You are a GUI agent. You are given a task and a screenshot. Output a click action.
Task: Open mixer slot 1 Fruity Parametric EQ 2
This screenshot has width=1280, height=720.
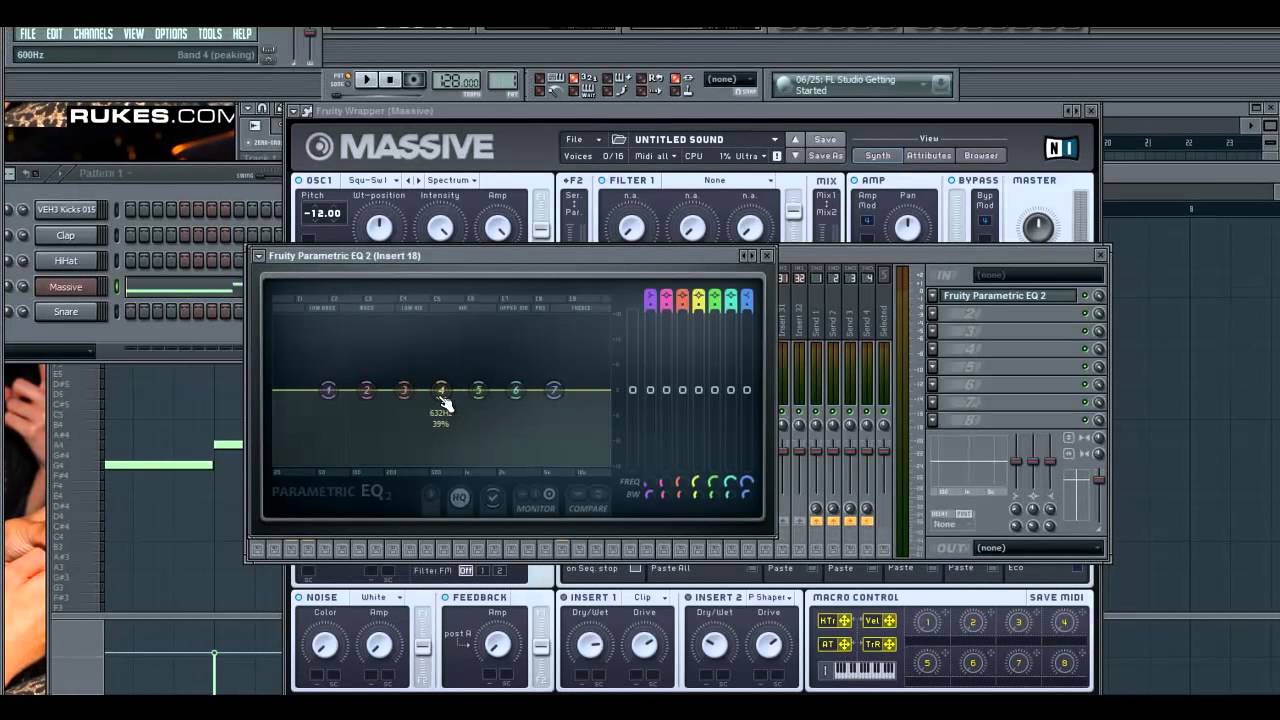pos(1008,296)
